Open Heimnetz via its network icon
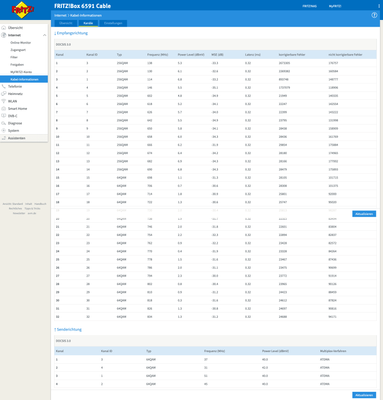This screenshot has width=383, height=400. tap(4, 94)
